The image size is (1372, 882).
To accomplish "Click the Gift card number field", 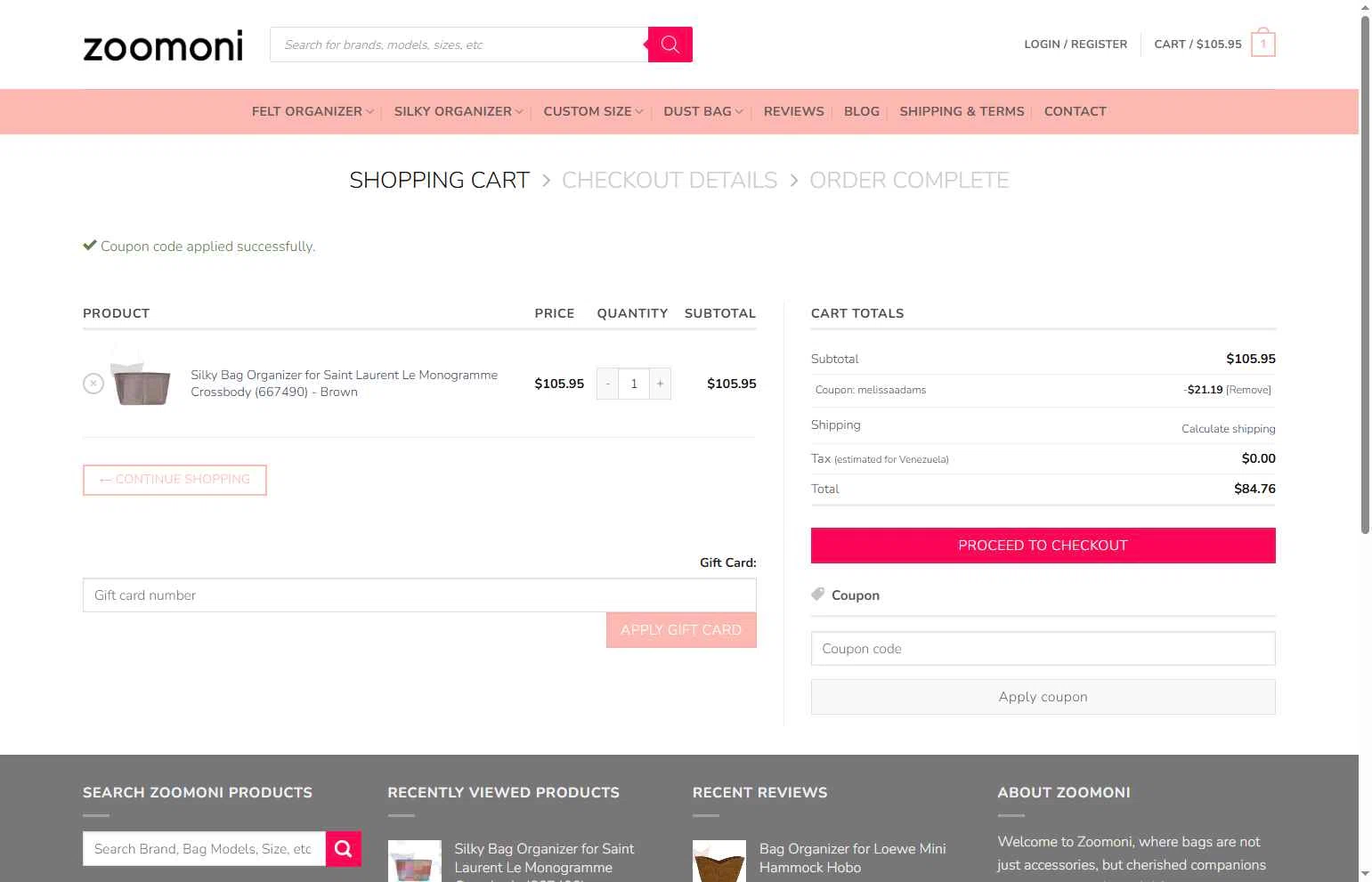I will (x=419, y=595).
